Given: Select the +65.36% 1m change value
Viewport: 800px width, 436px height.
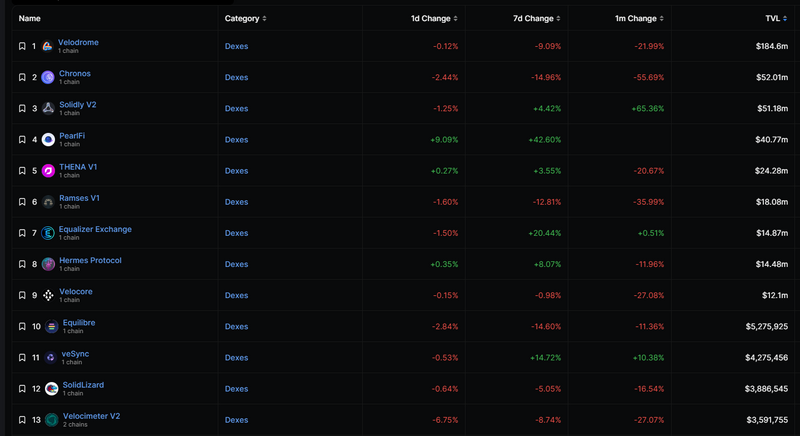Looking at the screenshot, I should (647, 109).
